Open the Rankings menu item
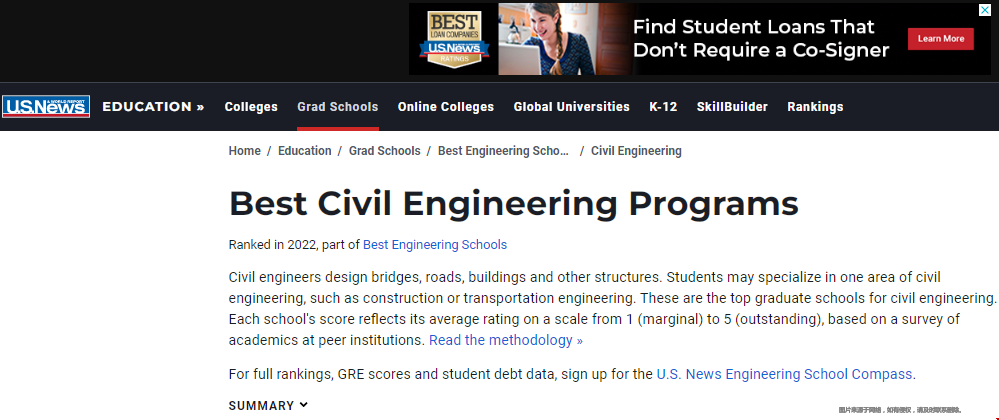 [815, 106]
